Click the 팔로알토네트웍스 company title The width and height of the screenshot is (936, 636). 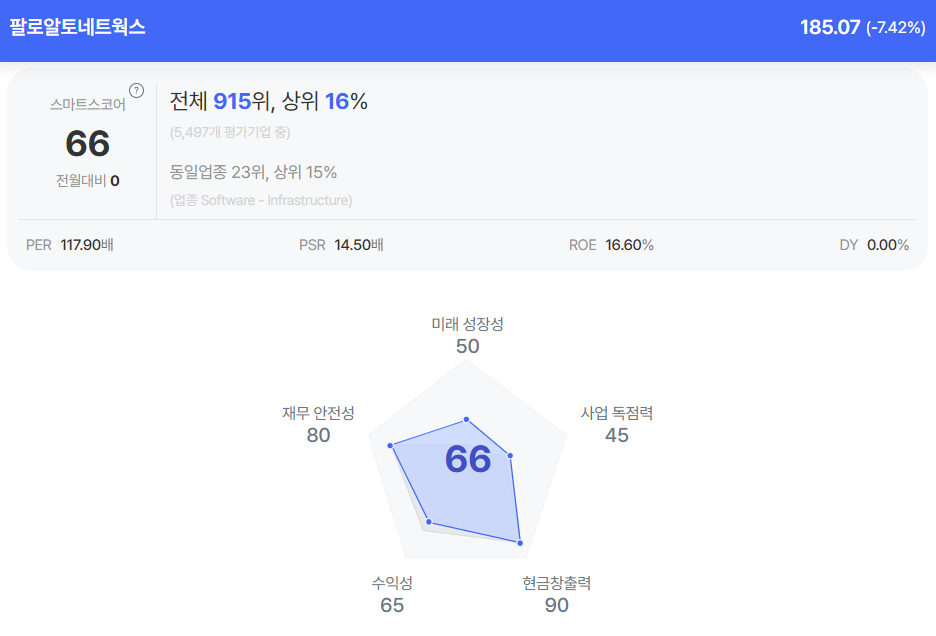[78, 27]
